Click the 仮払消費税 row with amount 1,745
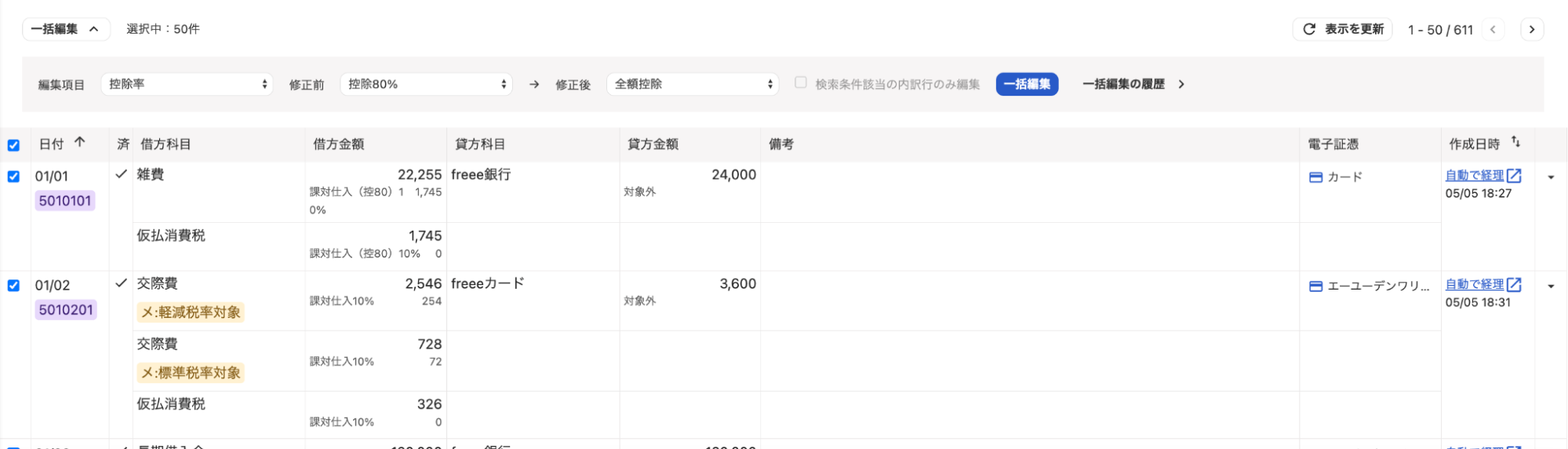Image resolution: width=1568 pixels, height=449 pixels. (x=171, y=235)
